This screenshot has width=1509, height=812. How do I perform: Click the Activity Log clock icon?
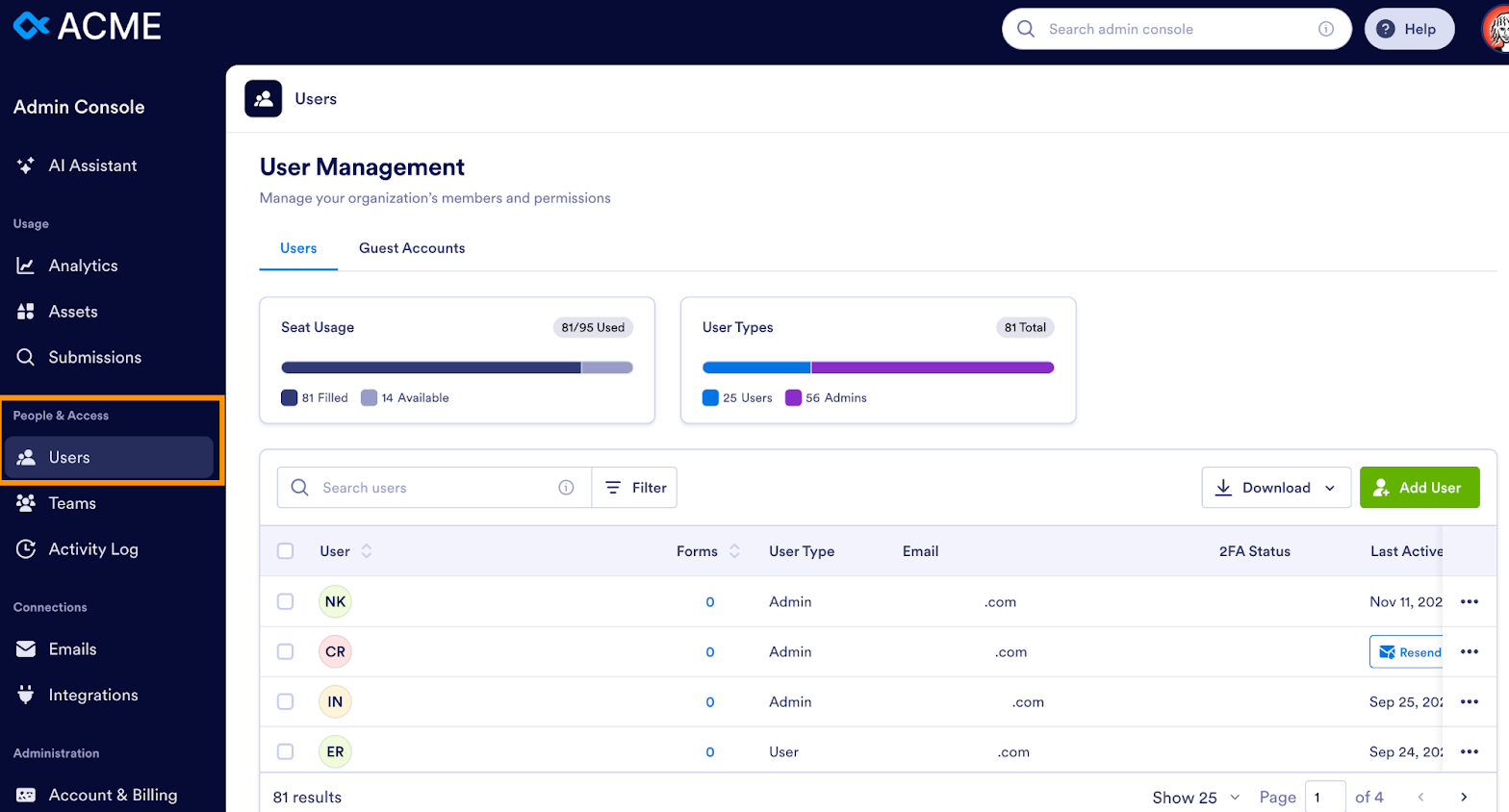26,549
